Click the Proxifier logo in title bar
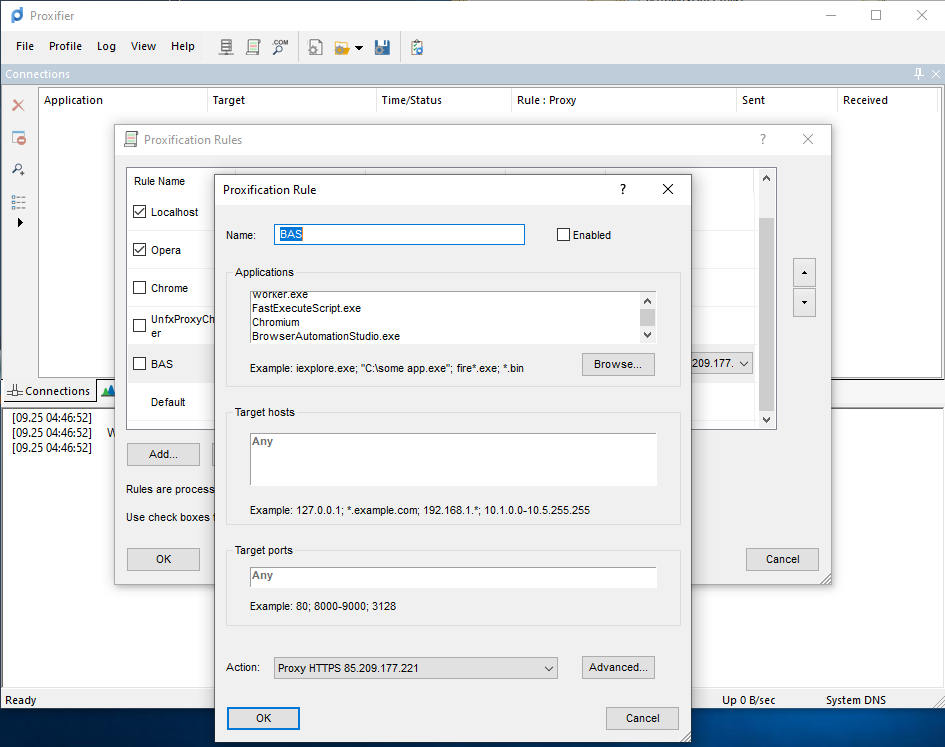Image resolution: width=945 pixels, height=747 pixels. pyautogui.click(x=17, y=15)
